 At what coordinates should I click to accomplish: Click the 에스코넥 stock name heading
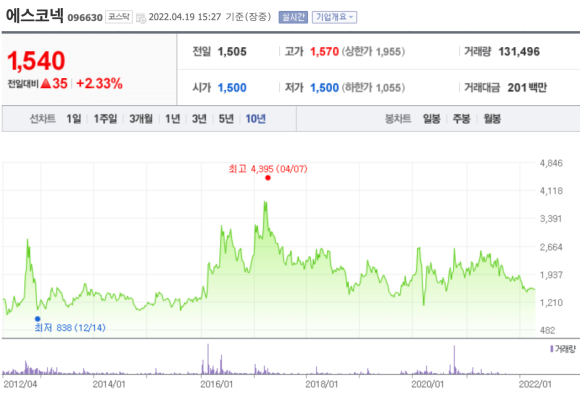(x=35, y=16)
